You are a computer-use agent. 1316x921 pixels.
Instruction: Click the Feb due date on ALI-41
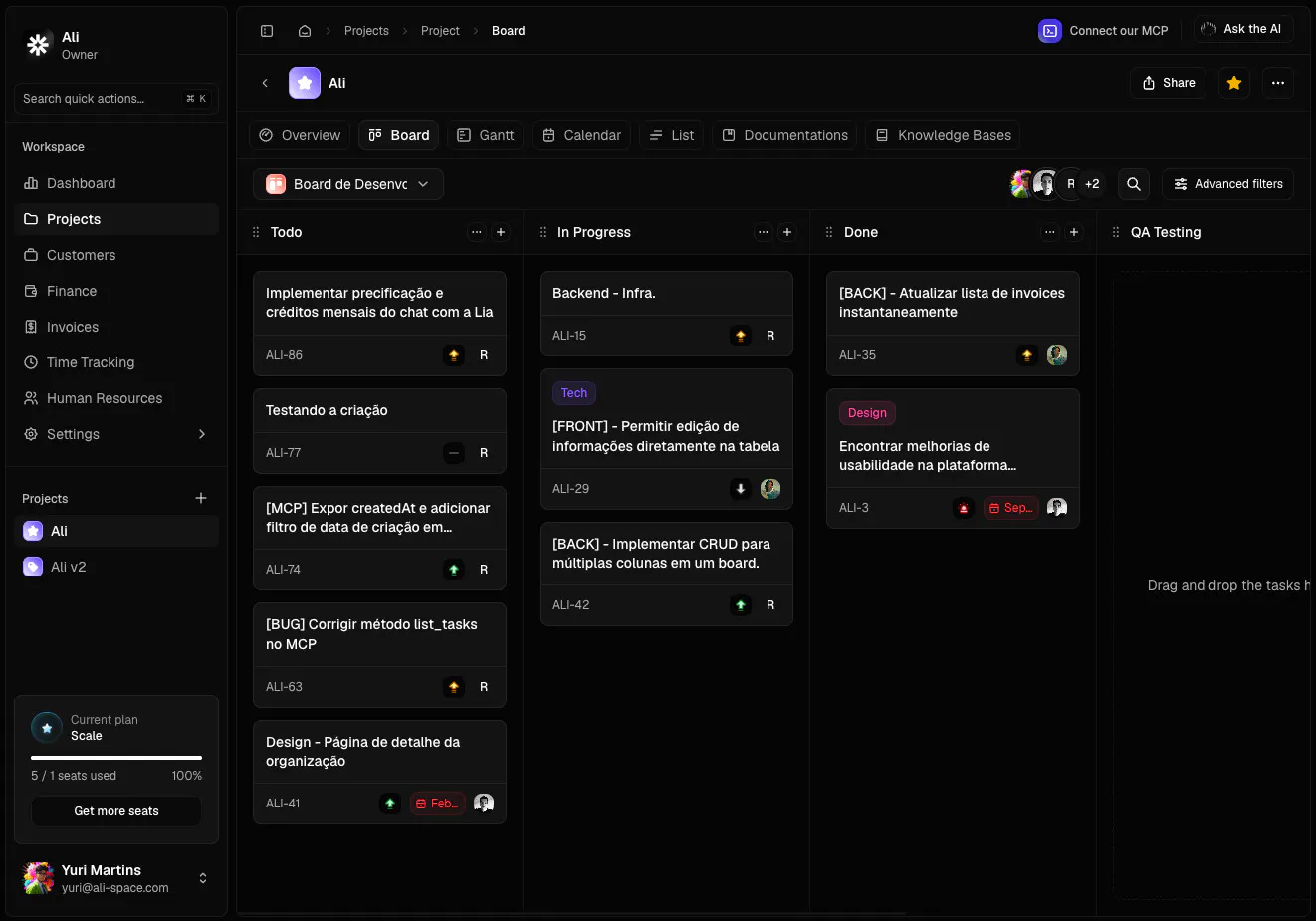pos(438,804)
